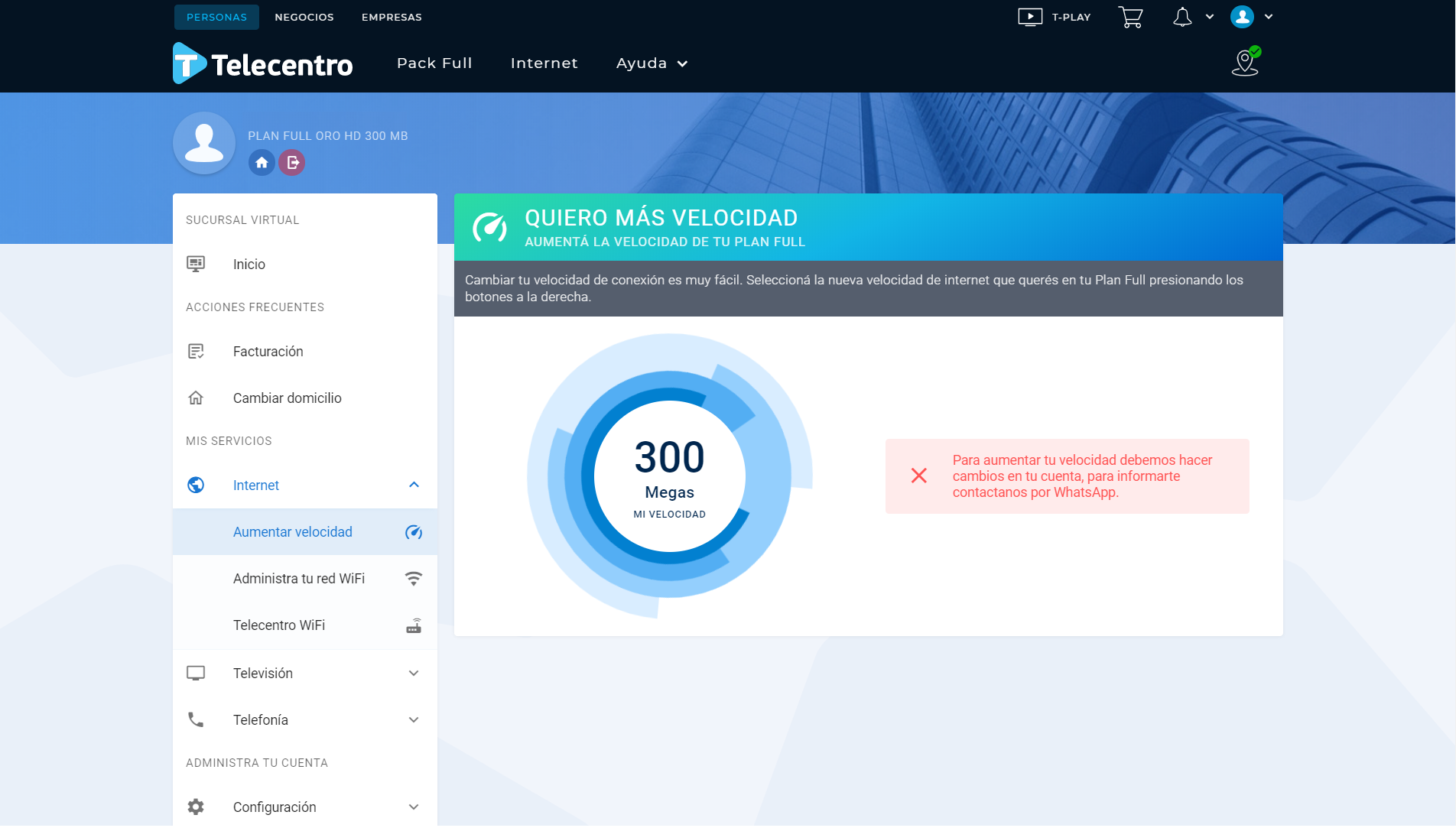Open Cambiar domicilio
This screenshot has width=1456, height=828.
click(305, 398)
